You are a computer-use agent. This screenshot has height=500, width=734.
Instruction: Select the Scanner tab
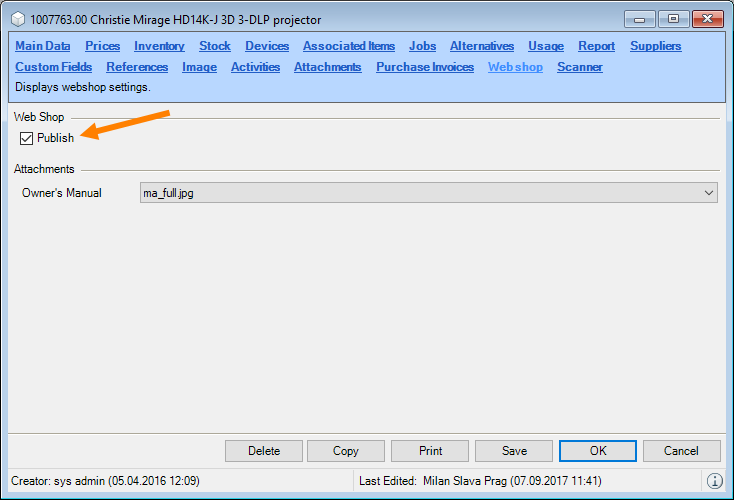580,67
